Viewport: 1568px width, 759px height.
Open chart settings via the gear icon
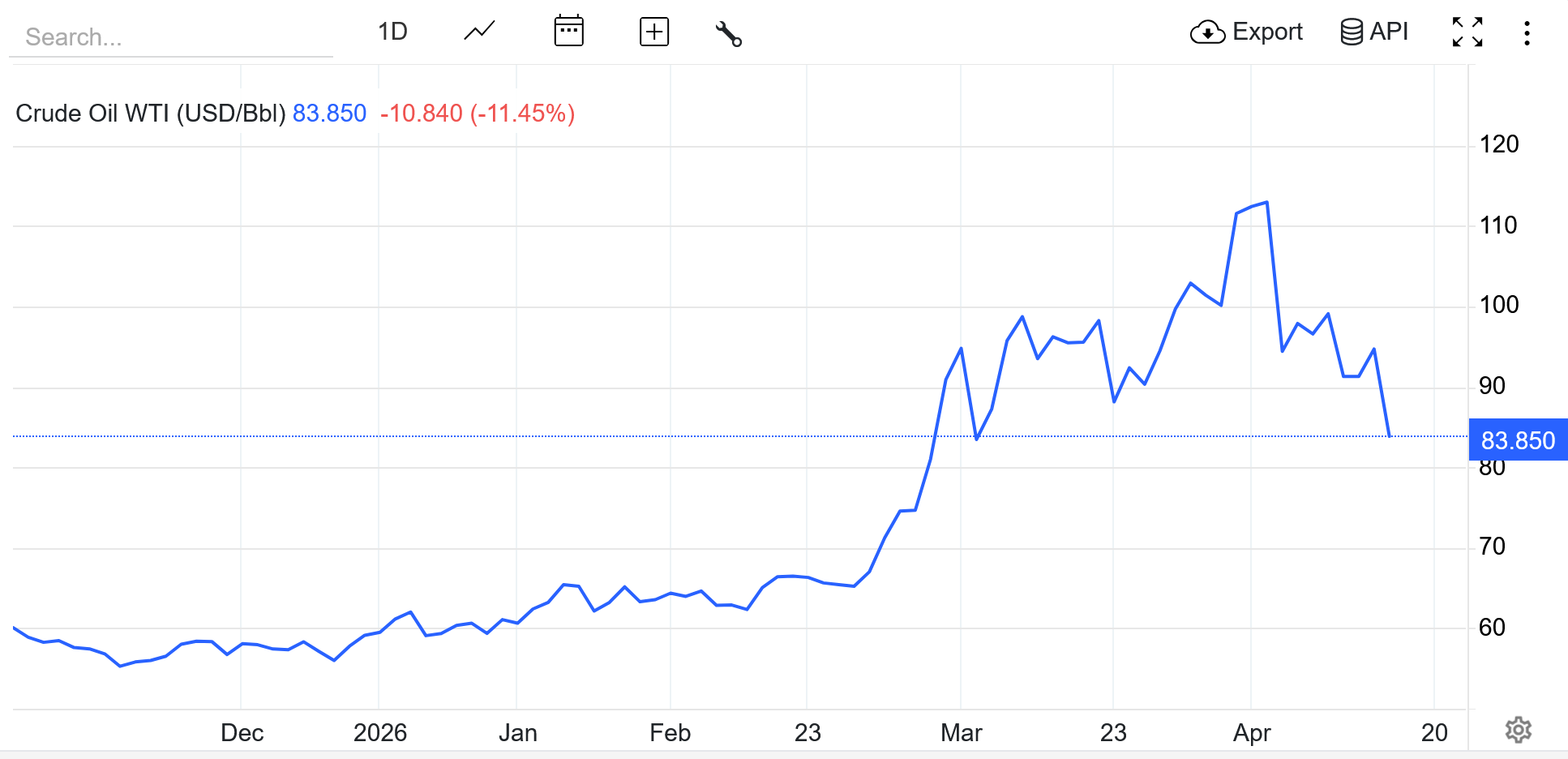coord(1519,730)
